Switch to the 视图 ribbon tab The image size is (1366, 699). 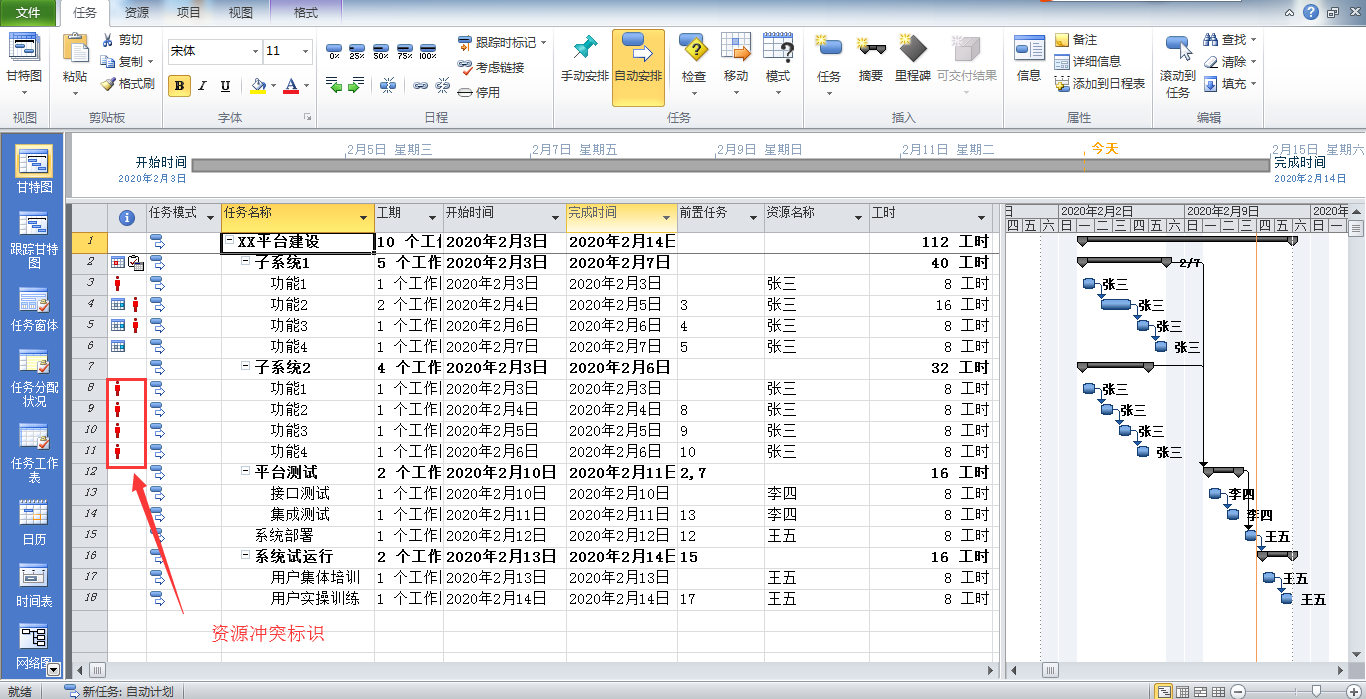pyautogui.click(x=240, y=13)
